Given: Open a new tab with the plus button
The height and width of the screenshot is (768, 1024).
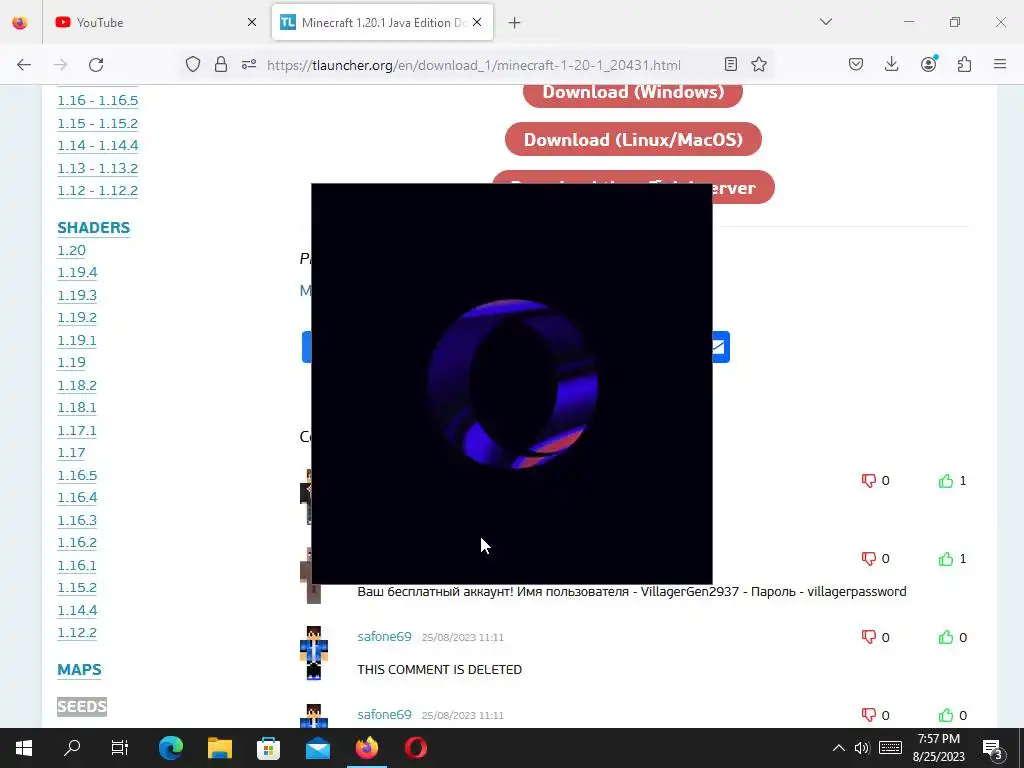Looking at the screenshot, I should pos(515,23).
